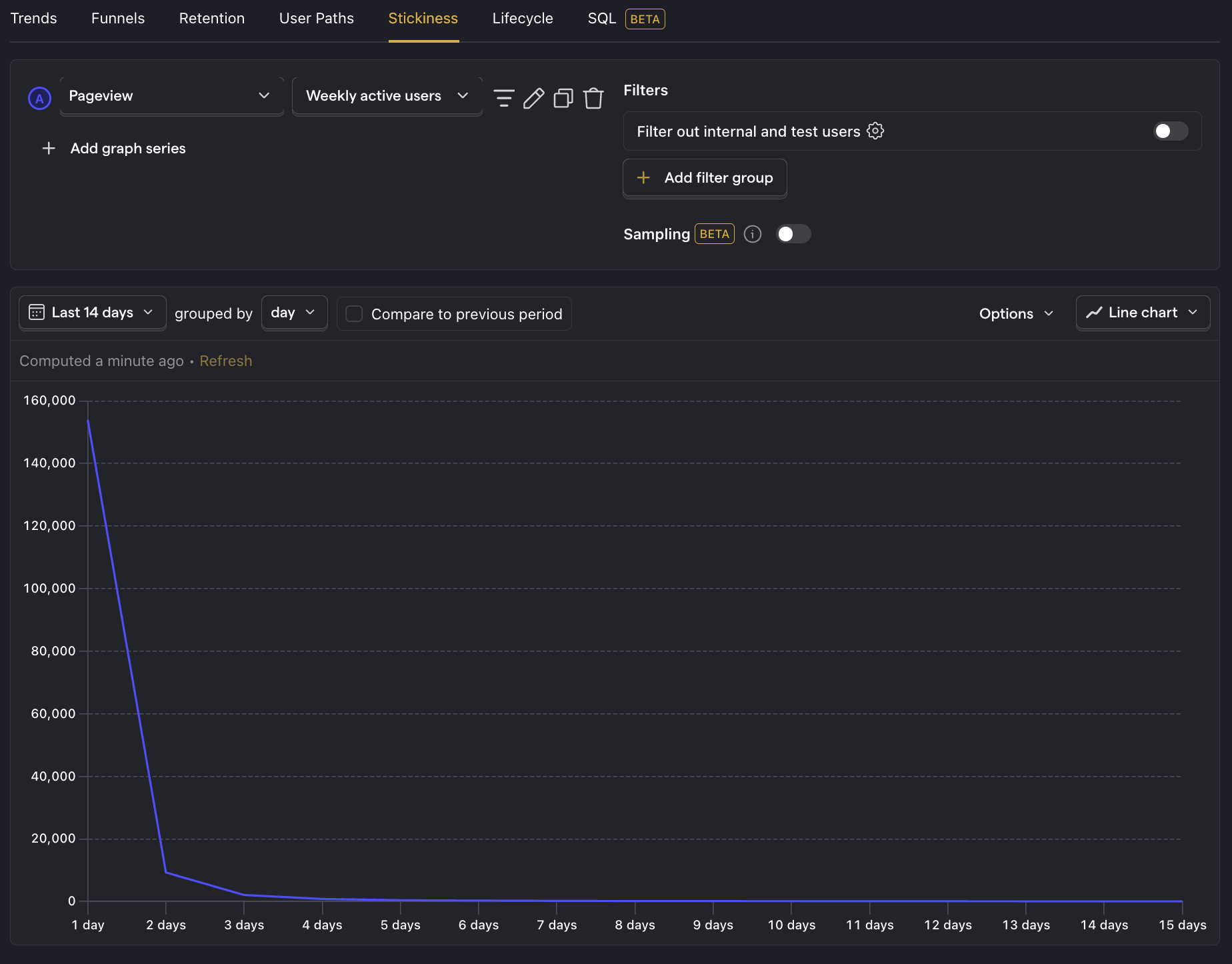Image resolution: width=1232 pixels, height=964 pixels.
Task: Select the Stickiness tab
Action: coord(423,19)
